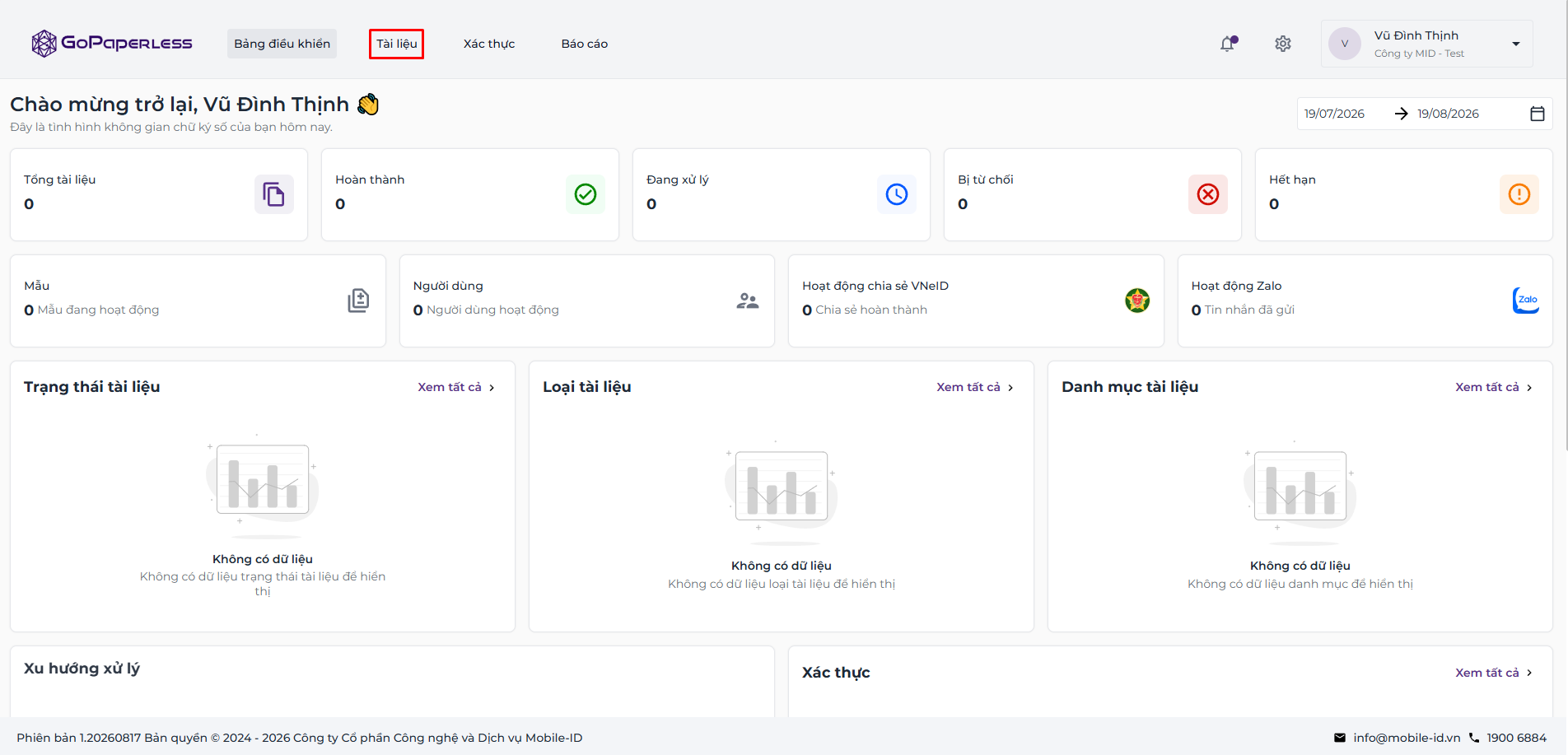This screenshot has height=755, width=1568.
Task: Click the total documents icon
Action: coord(273,194)
